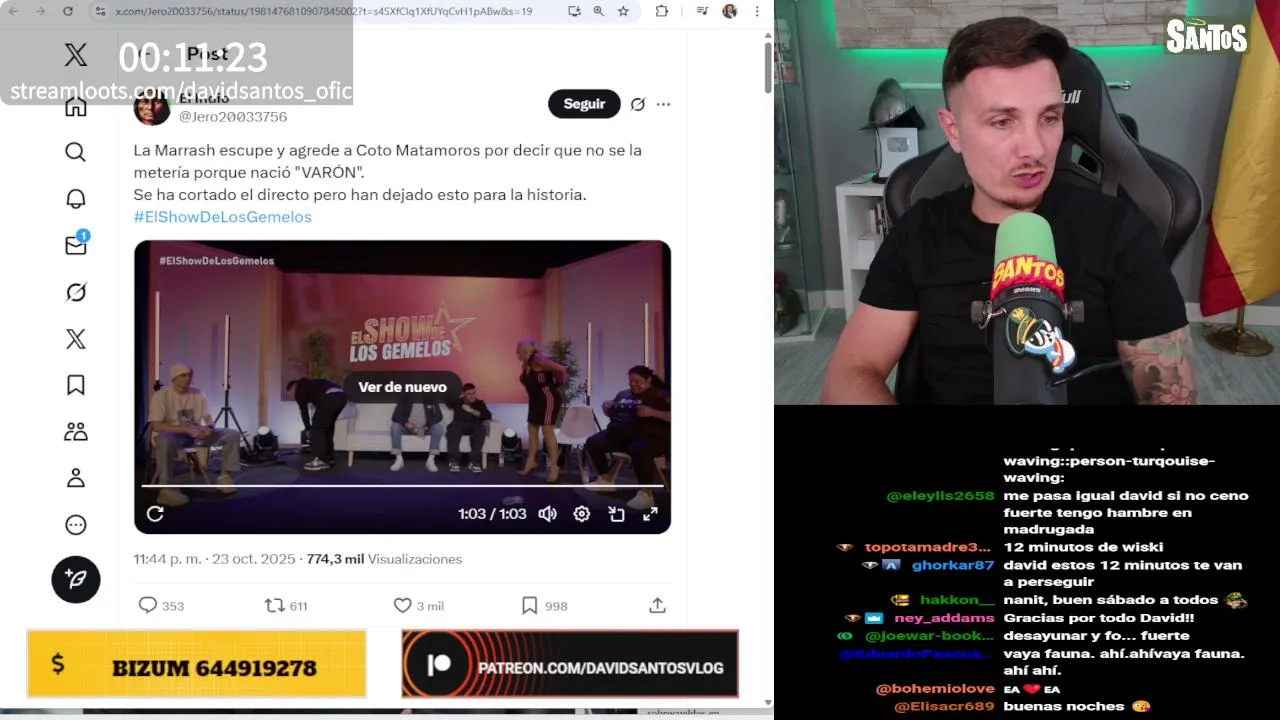Open video settings gear menu

click(582, 513)
